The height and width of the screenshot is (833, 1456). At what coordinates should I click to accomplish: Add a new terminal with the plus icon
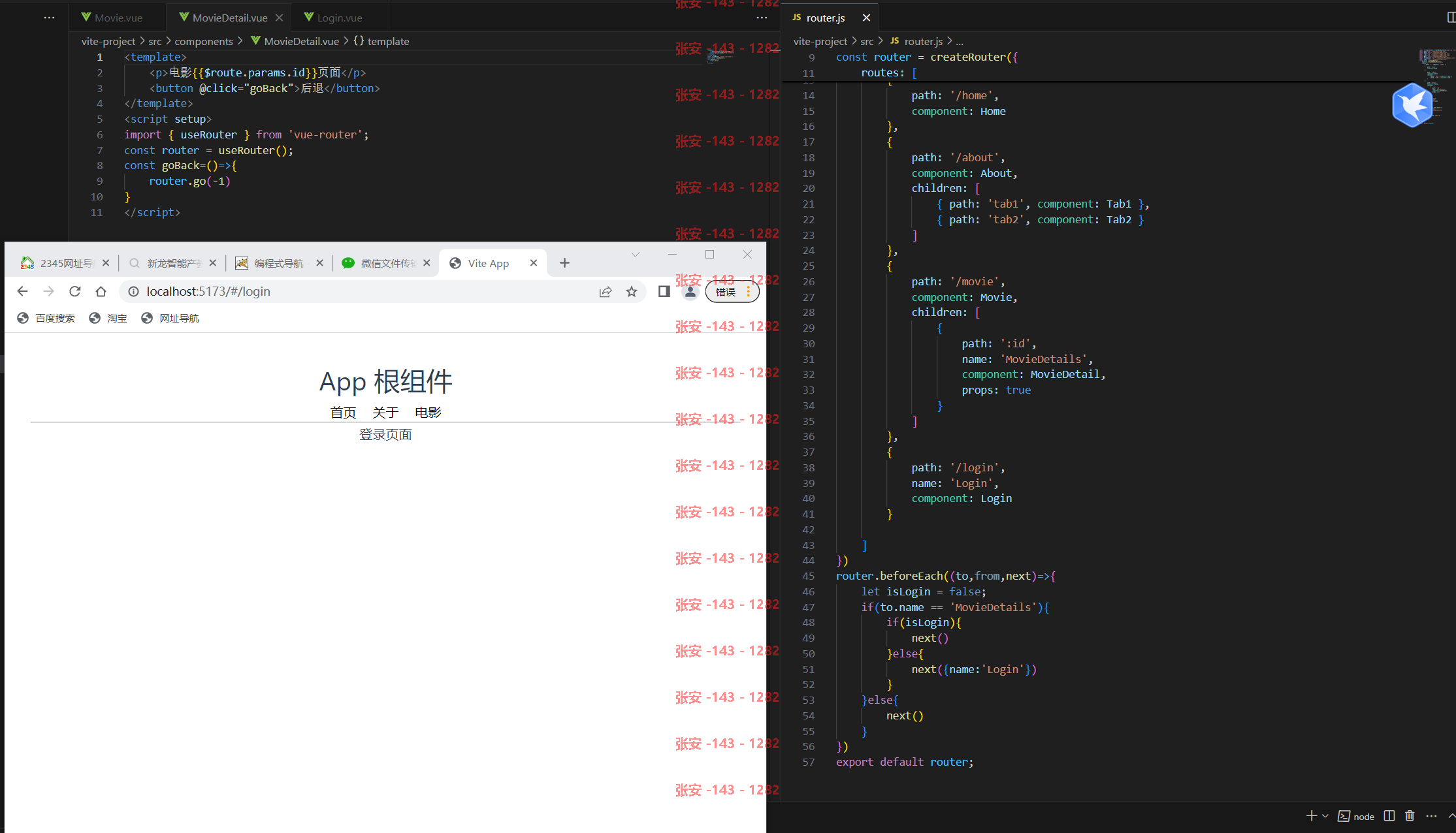pos(1311,816)
